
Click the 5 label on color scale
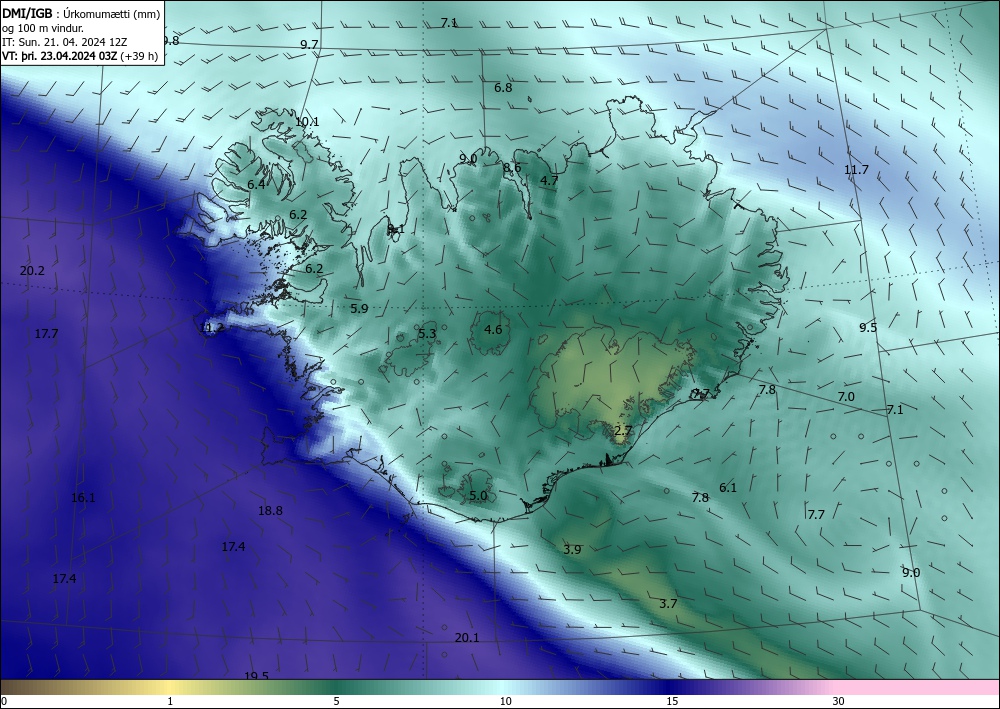(336, 702)
